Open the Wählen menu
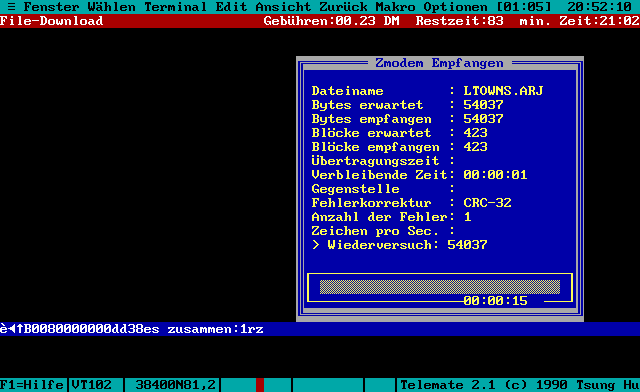 pyautogui.click(x=111, y=7)
